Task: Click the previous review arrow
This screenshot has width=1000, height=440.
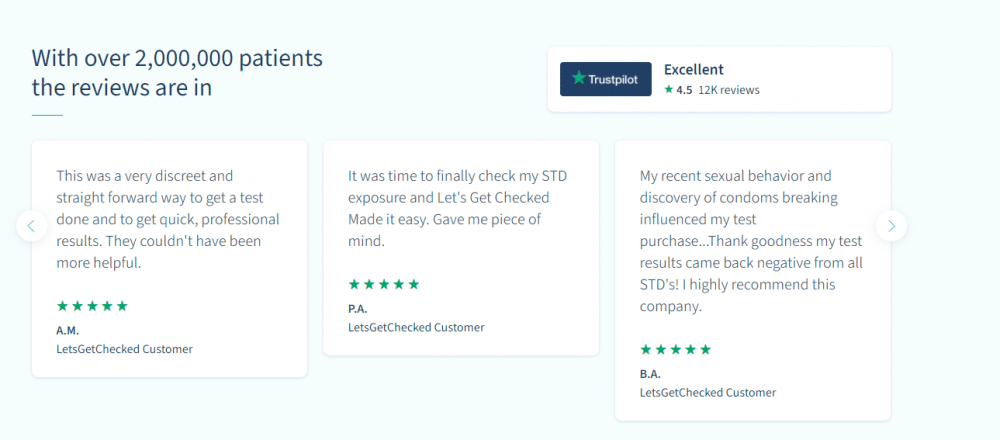Action: [31, 226]
